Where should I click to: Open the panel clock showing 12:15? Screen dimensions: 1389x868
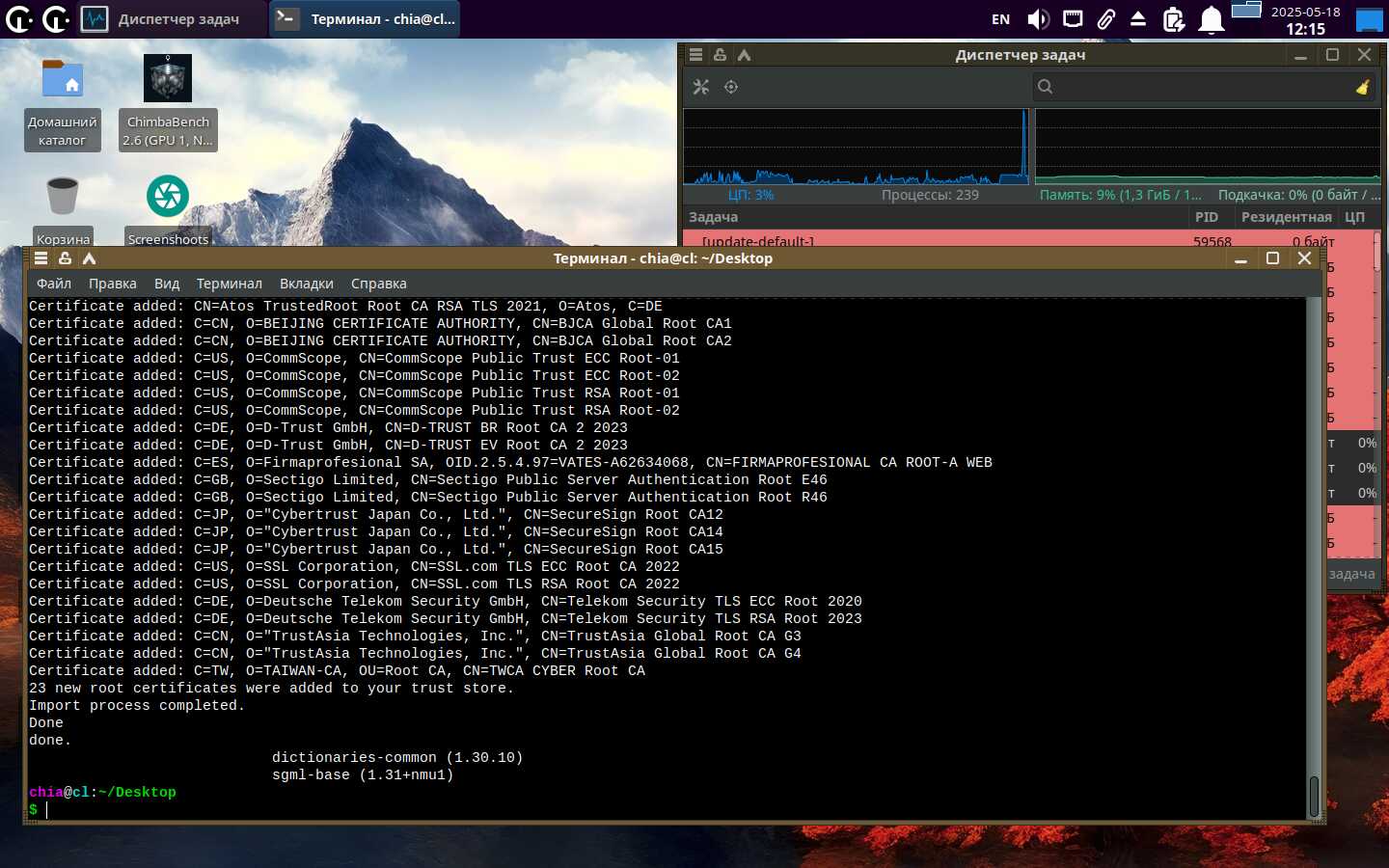coord(1305,20)
